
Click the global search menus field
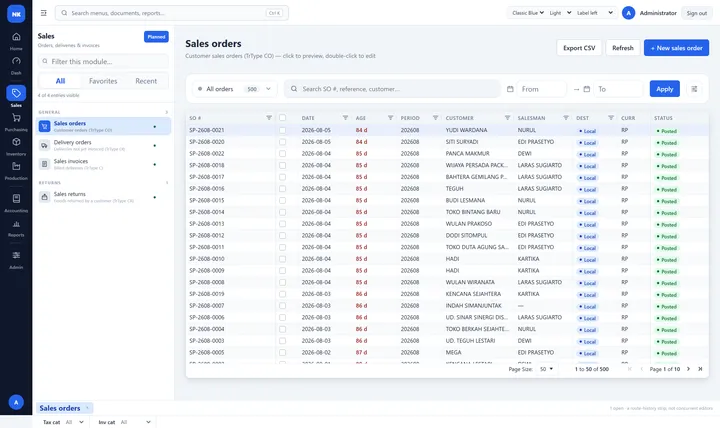coord(172,13)
